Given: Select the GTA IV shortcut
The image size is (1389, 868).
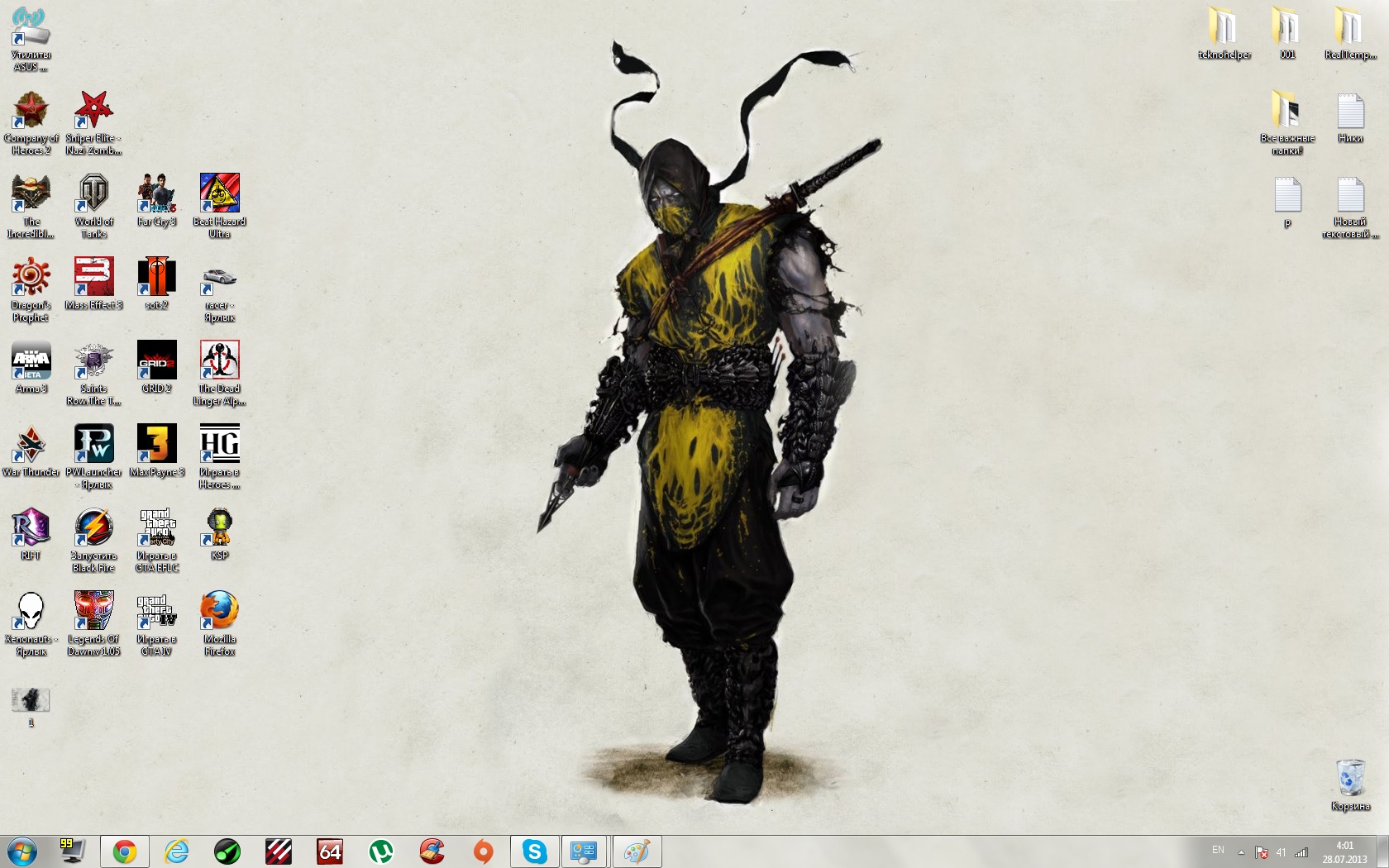Looking at the screenshot, I should click(156, 624).
